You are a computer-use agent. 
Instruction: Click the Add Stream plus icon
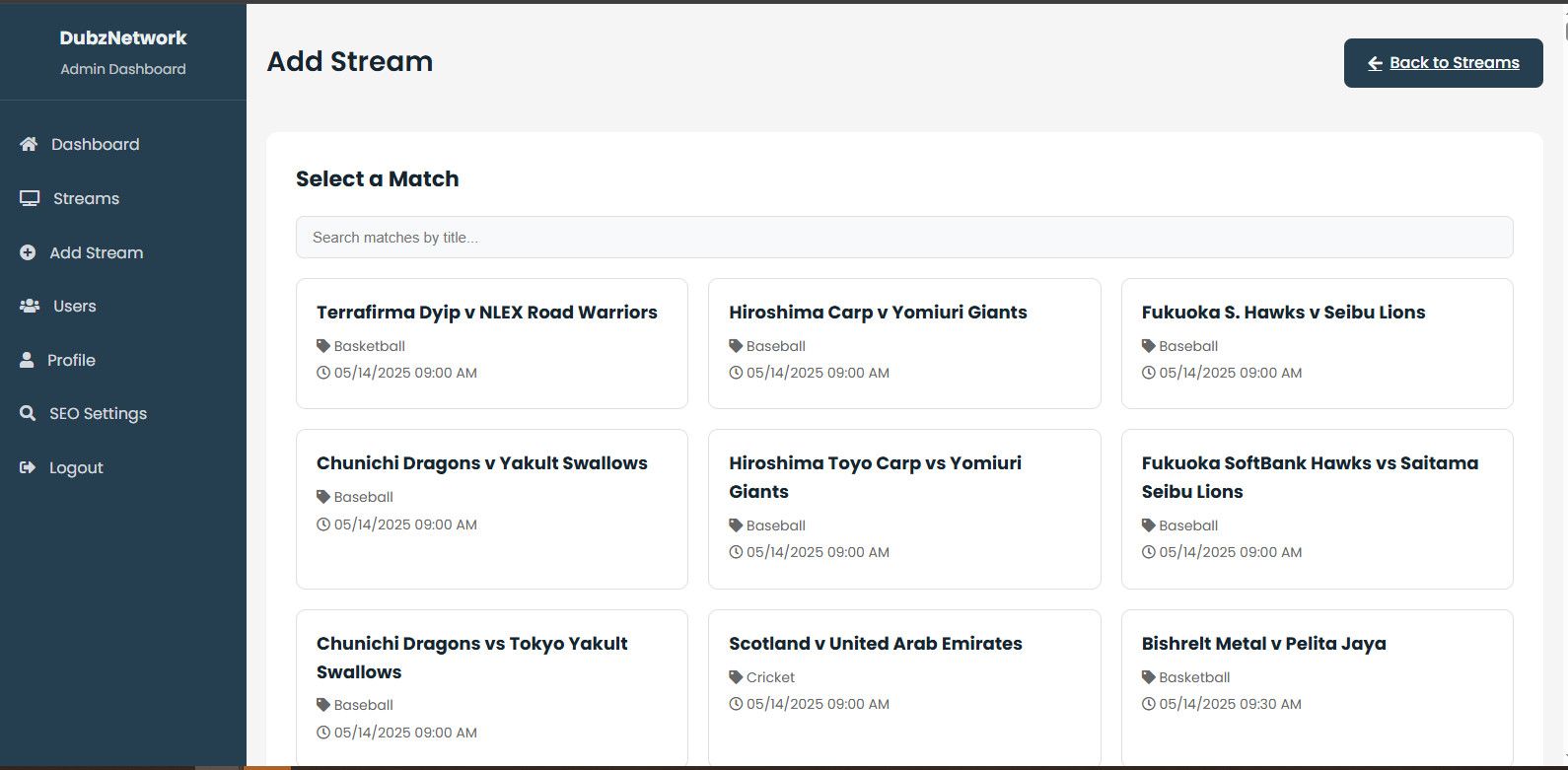coord(28,252)
